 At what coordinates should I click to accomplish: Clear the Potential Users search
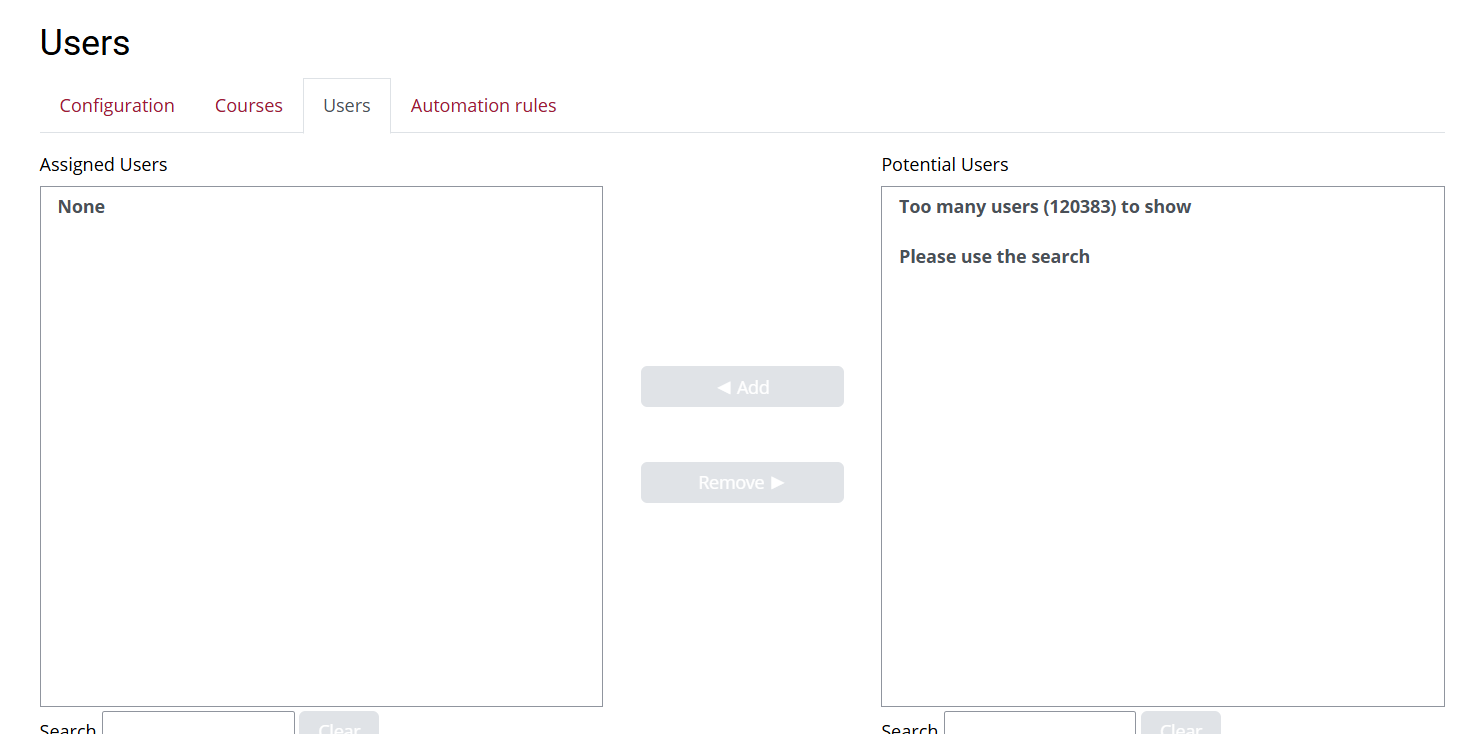[x=1181, y=726]
